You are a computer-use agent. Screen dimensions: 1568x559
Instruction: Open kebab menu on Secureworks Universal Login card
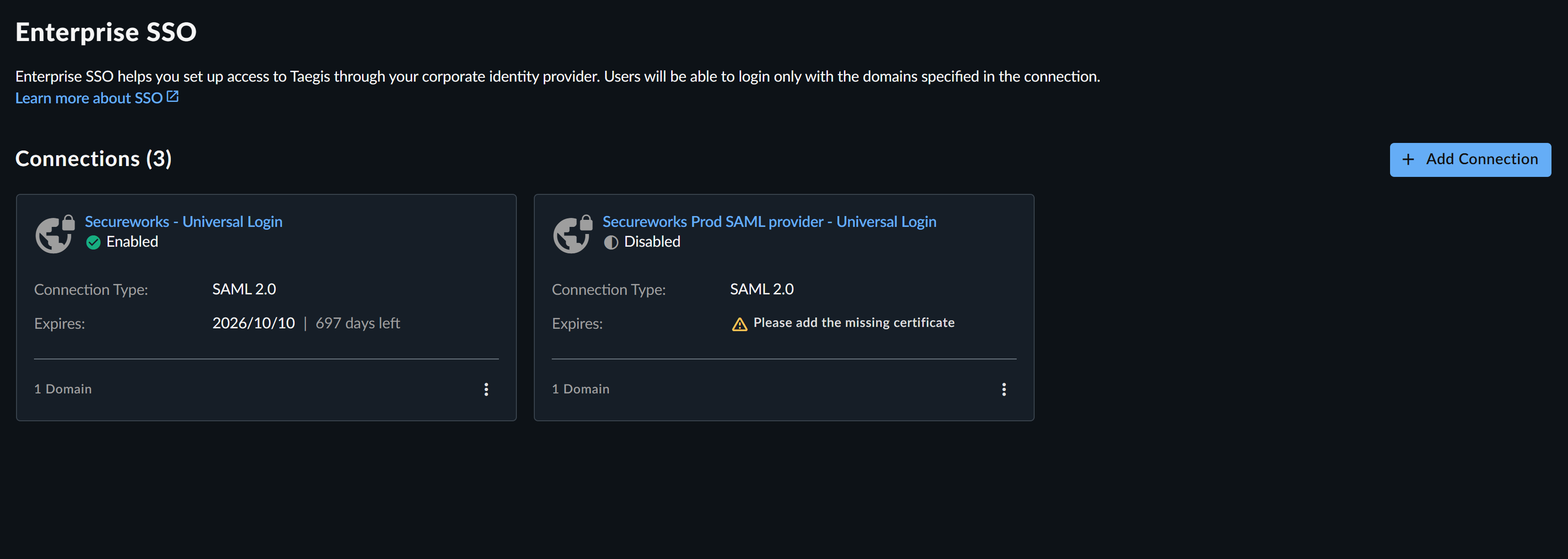[x=486, y=389]
